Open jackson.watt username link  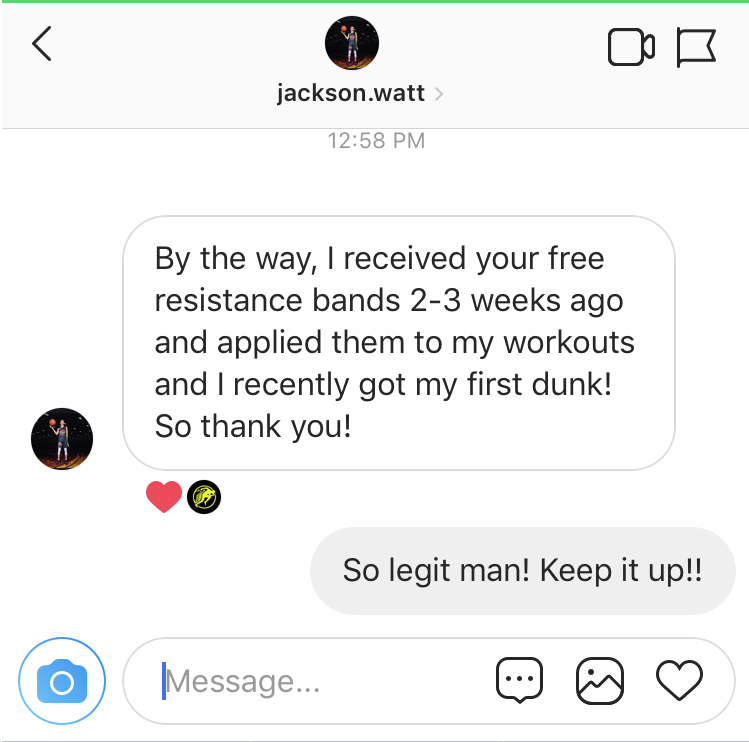[351, 93]
